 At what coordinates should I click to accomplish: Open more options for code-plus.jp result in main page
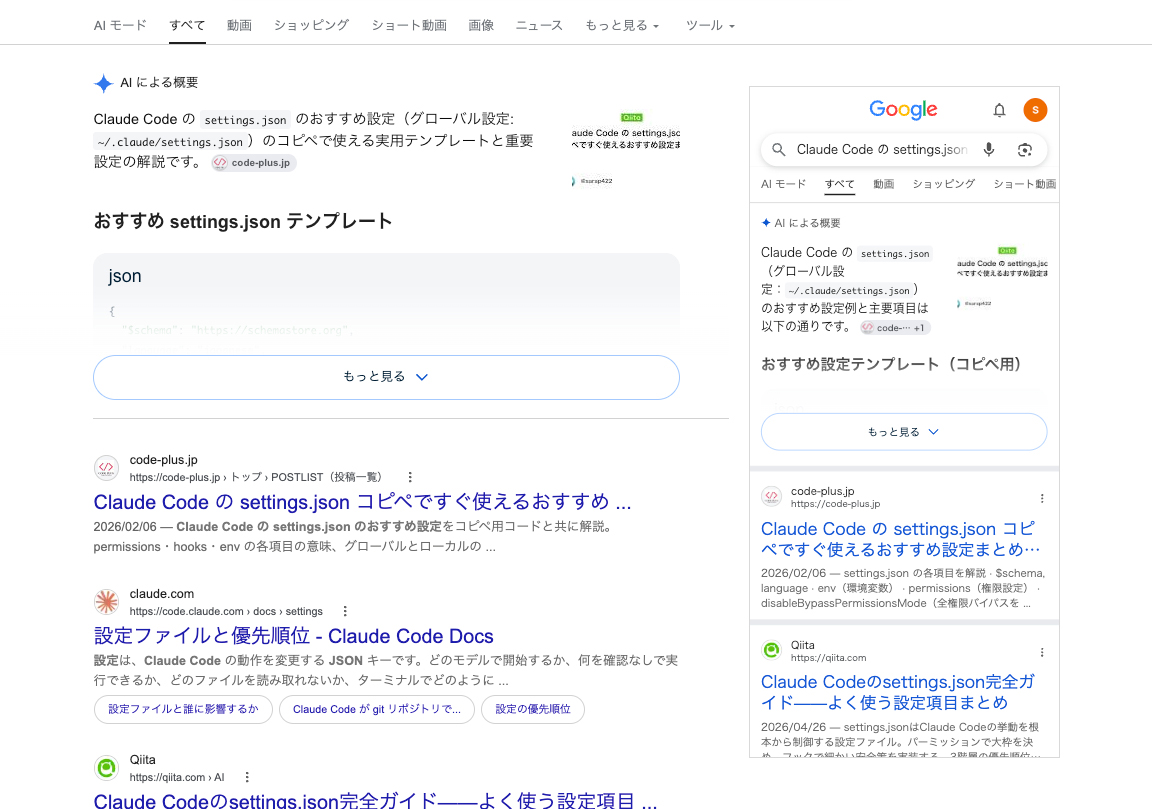(x=410, y=477)
